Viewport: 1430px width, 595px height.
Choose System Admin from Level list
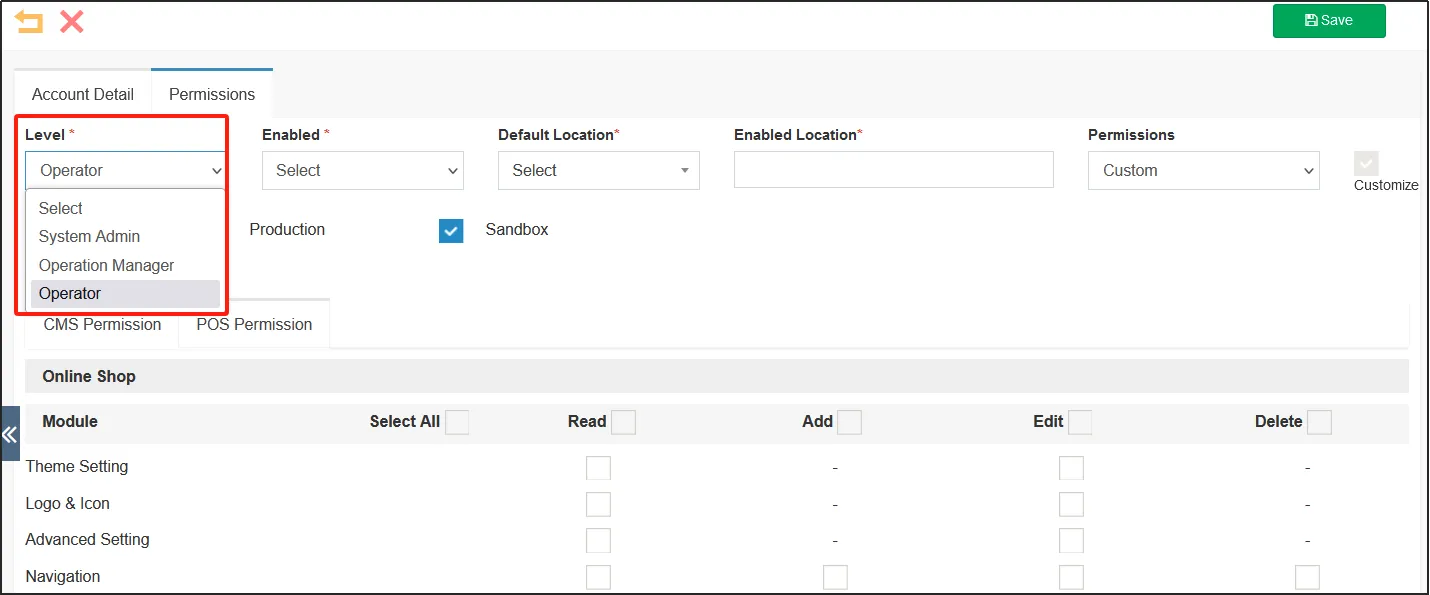tap(89, 237)
